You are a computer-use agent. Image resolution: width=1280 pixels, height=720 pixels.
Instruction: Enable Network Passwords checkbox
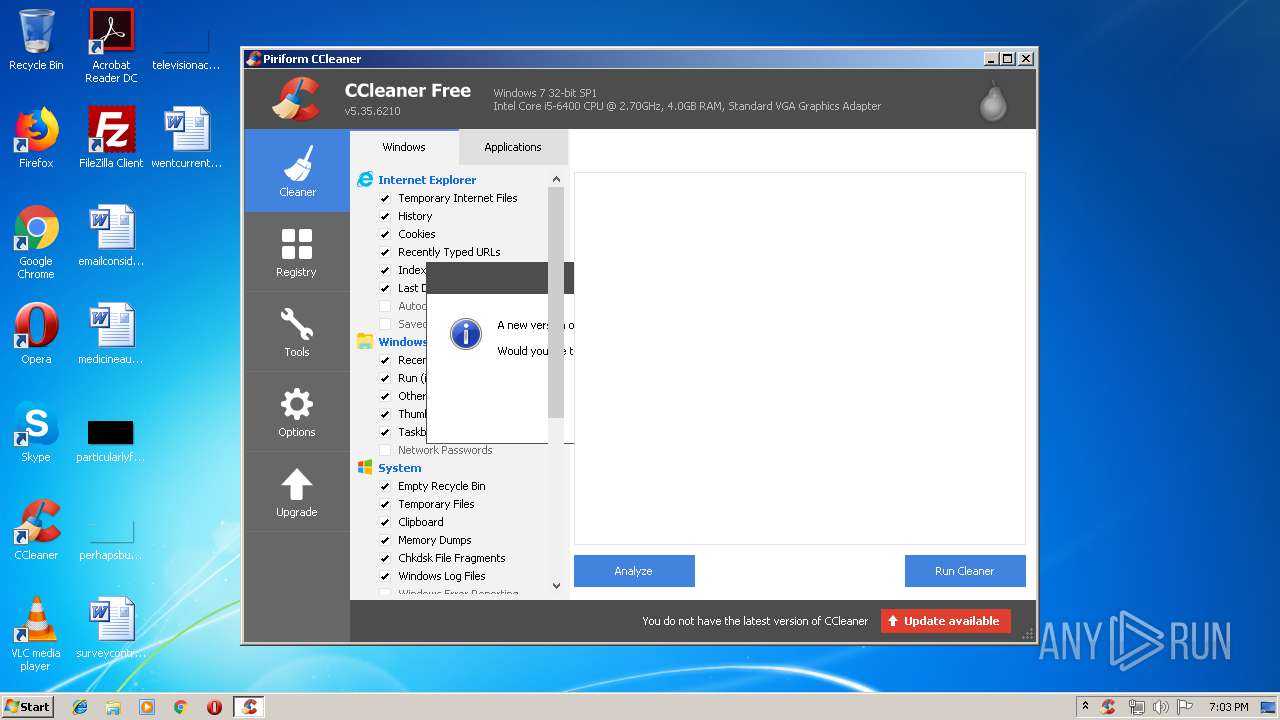point(385,450)
